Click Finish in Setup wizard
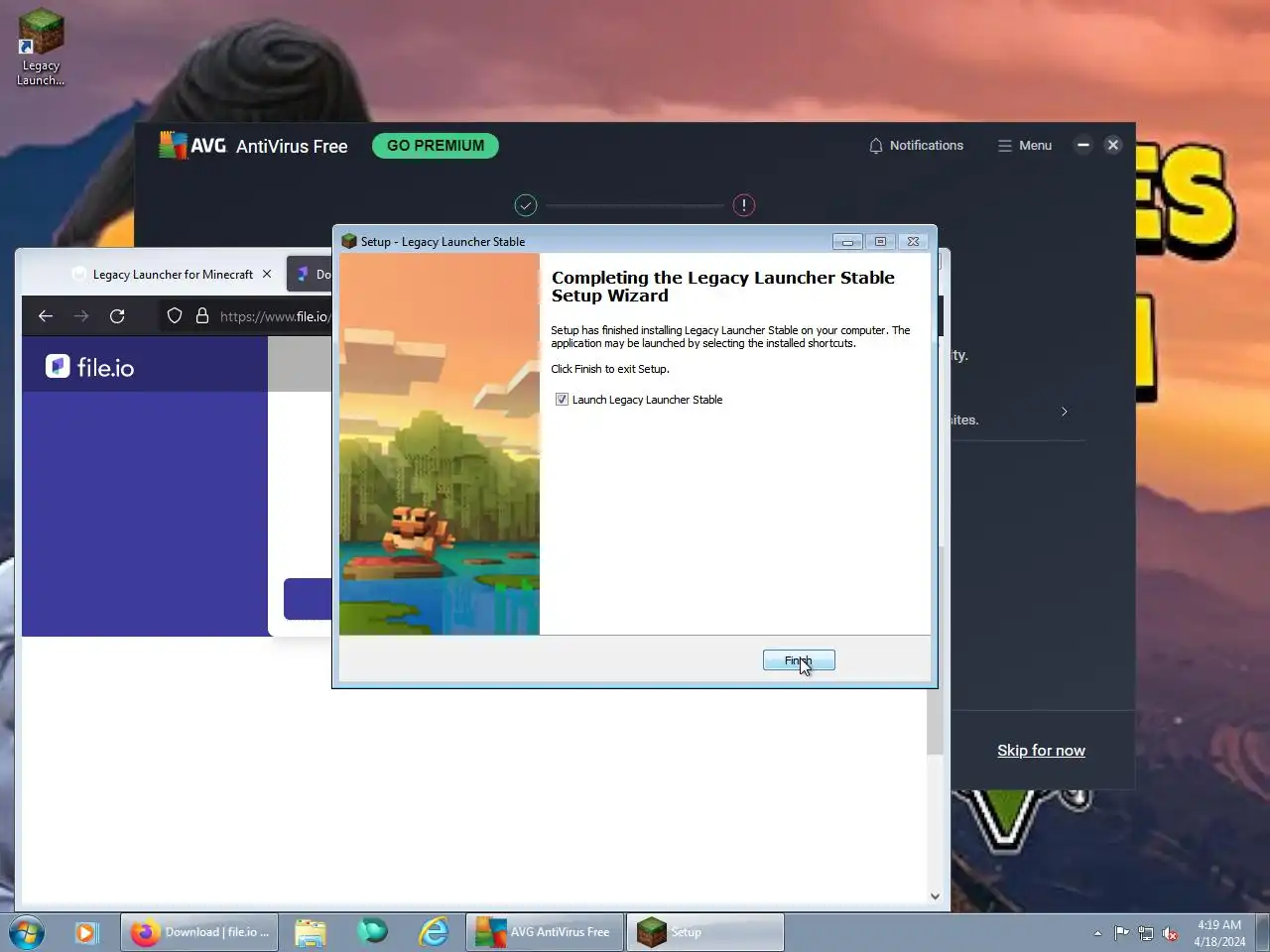The height and width of the screenshot is (952, 1270). (799, 660)
